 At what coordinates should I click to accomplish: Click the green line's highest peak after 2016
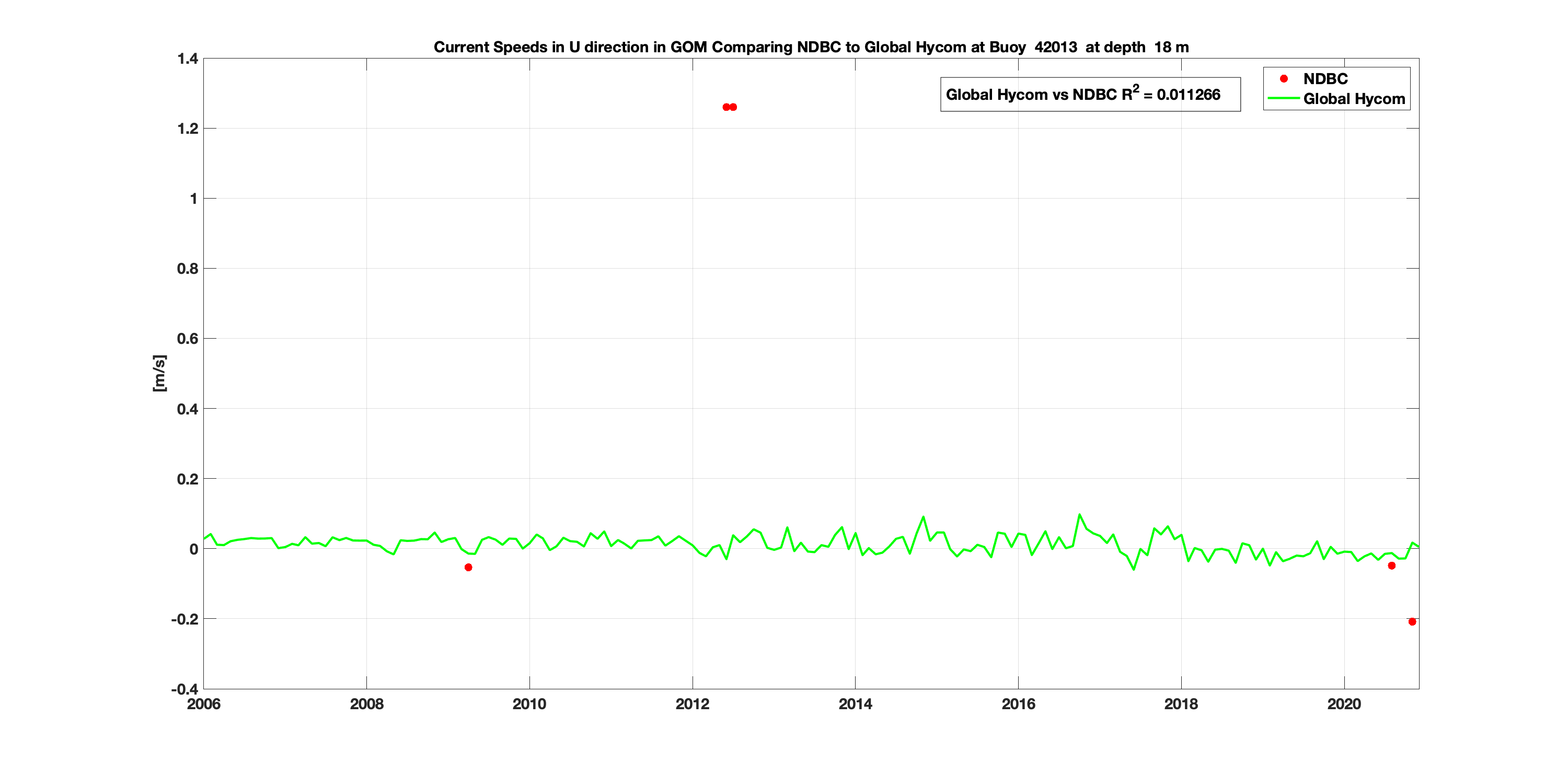coord(1080,515)
